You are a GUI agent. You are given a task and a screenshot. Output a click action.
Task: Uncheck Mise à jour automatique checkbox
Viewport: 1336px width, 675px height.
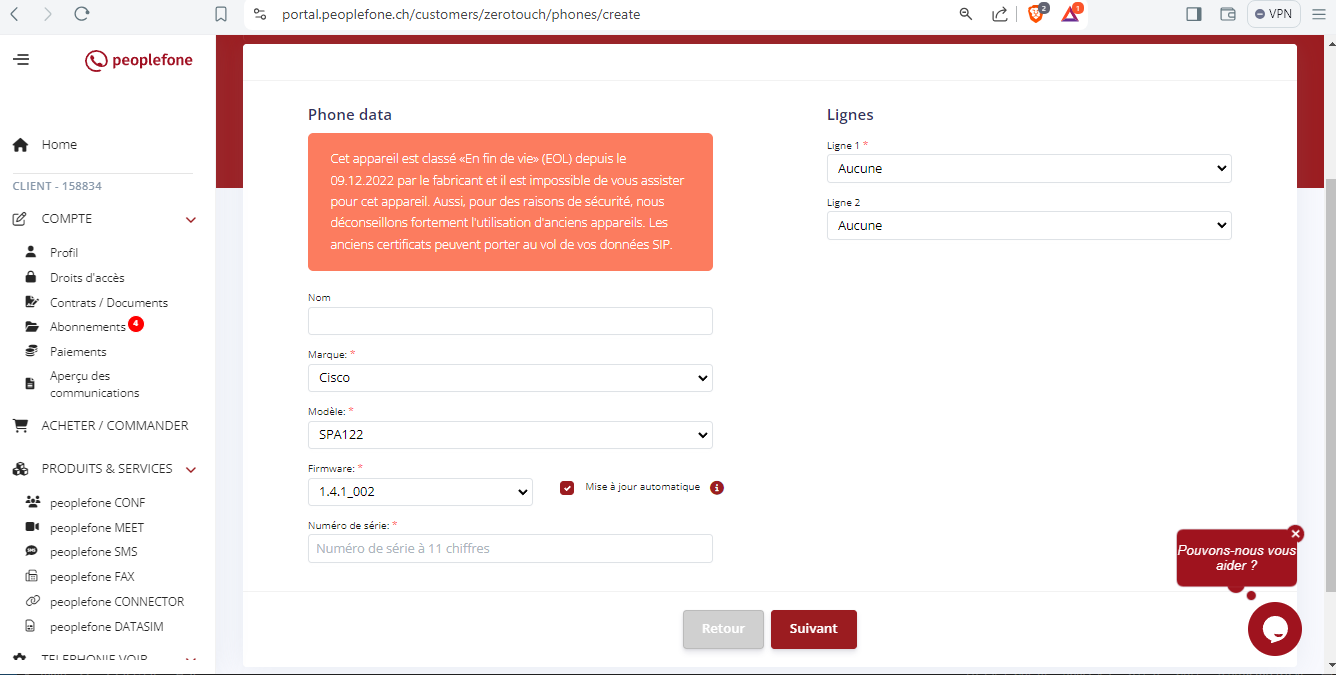coord(567,488)
